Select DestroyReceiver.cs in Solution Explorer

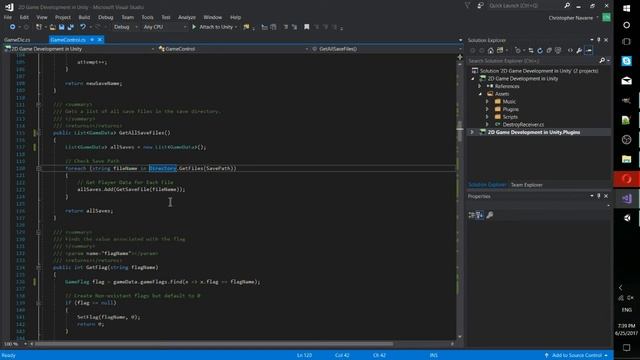coord(523,124)
